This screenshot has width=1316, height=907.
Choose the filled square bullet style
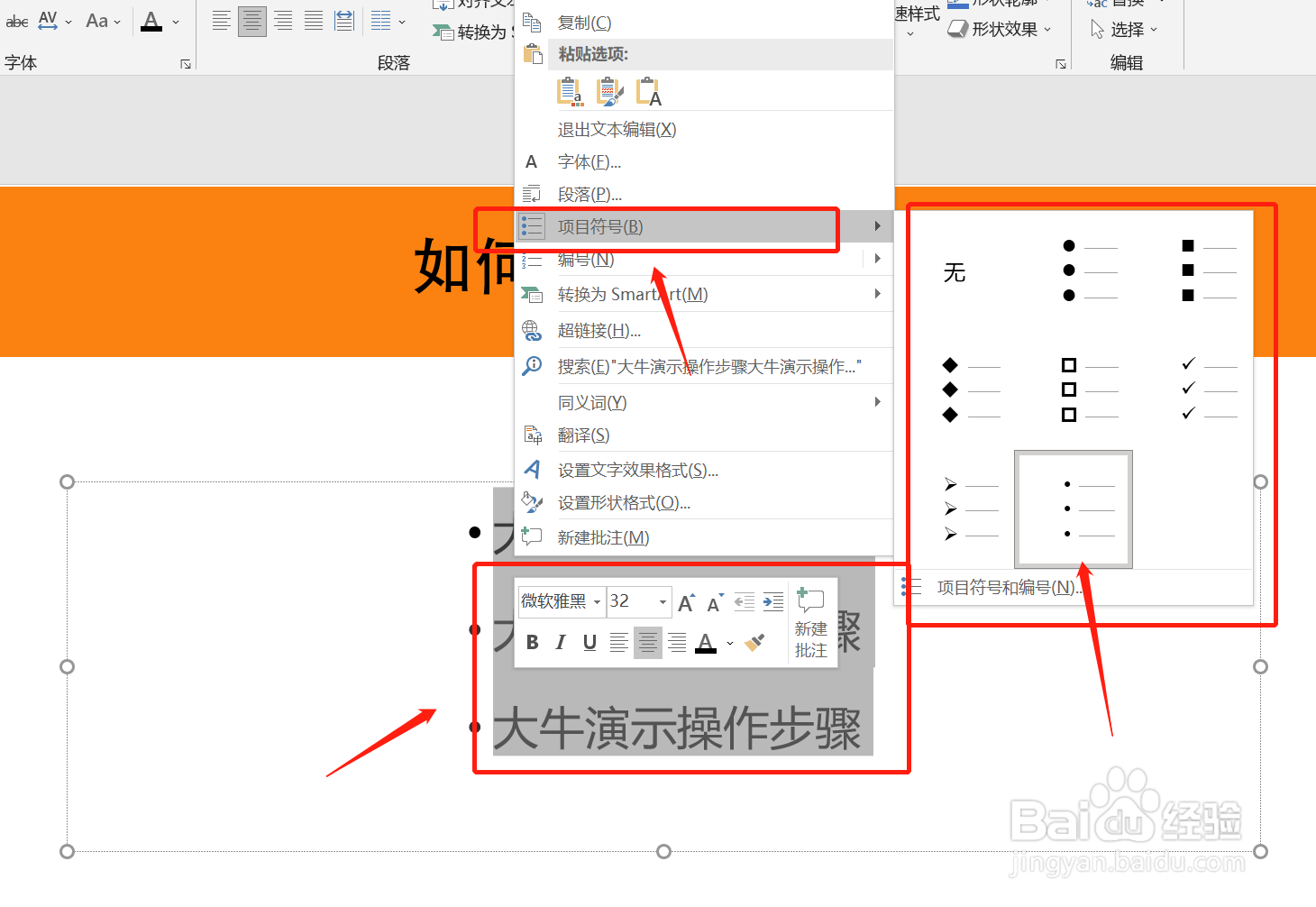[x=1192, y=270]
